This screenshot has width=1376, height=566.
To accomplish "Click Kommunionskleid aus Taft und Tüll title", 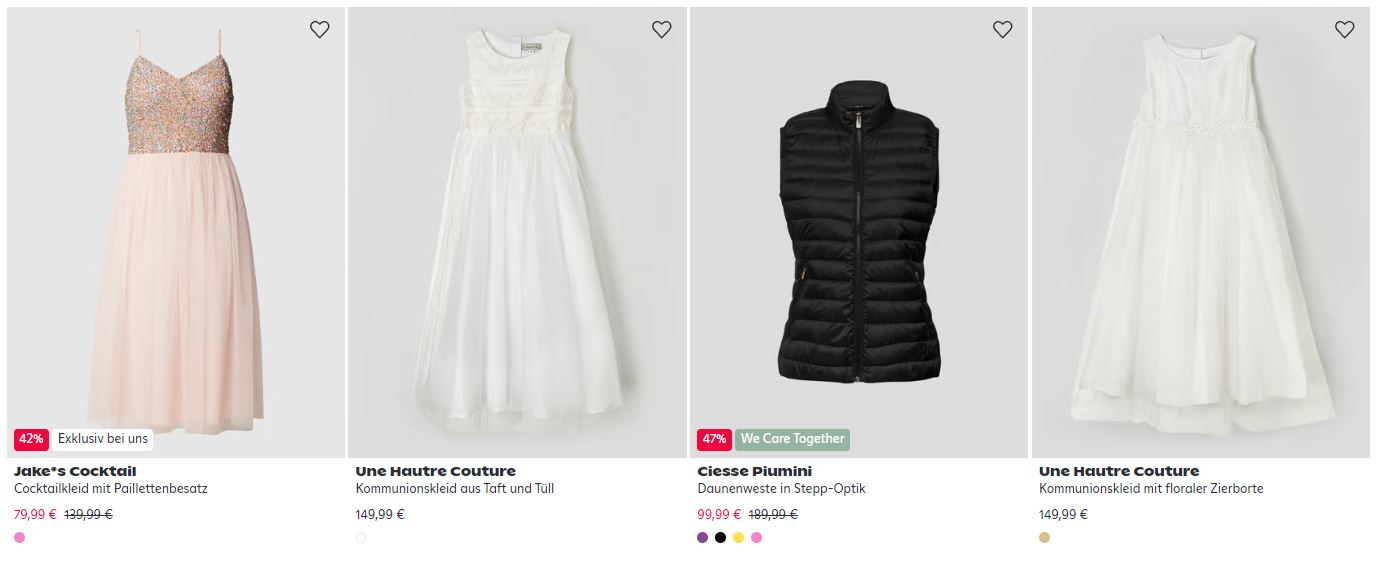I will tap(455, 489).
